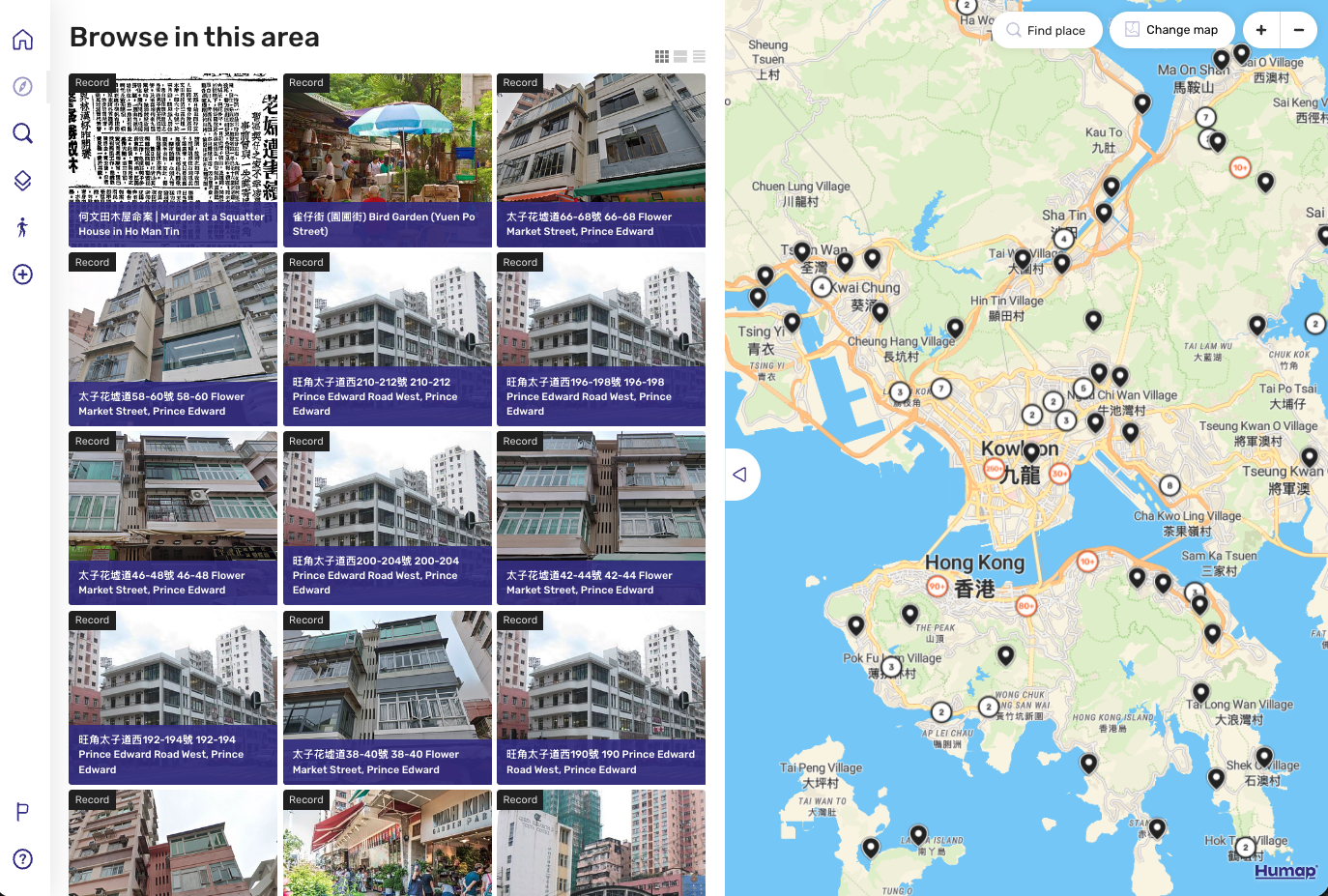Viewport: 1328px width, 896px height.
Task: Switch to grid view layout
Action: 662,57
